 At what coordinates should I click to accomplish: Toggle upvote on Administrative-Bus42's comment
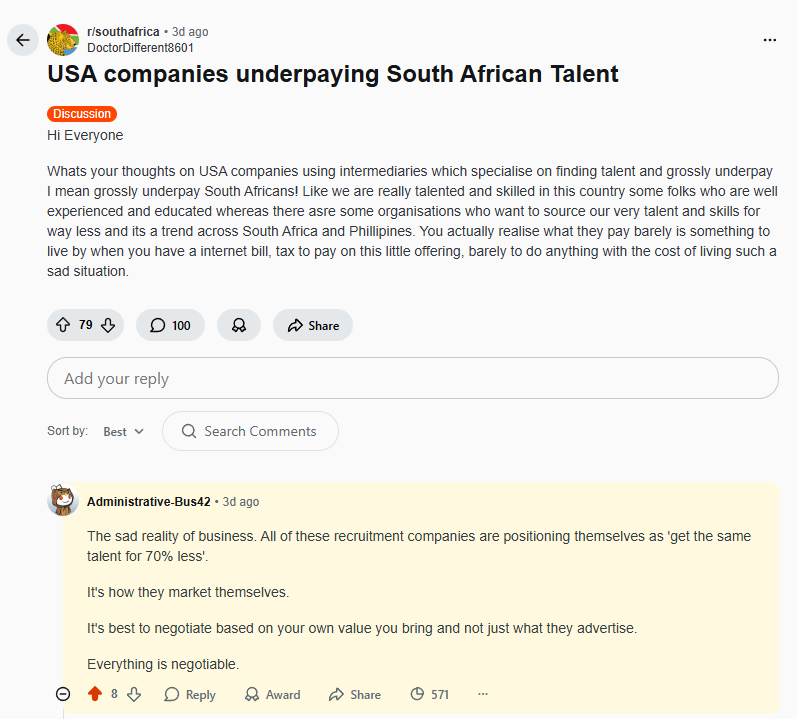[x=95, y=694]
